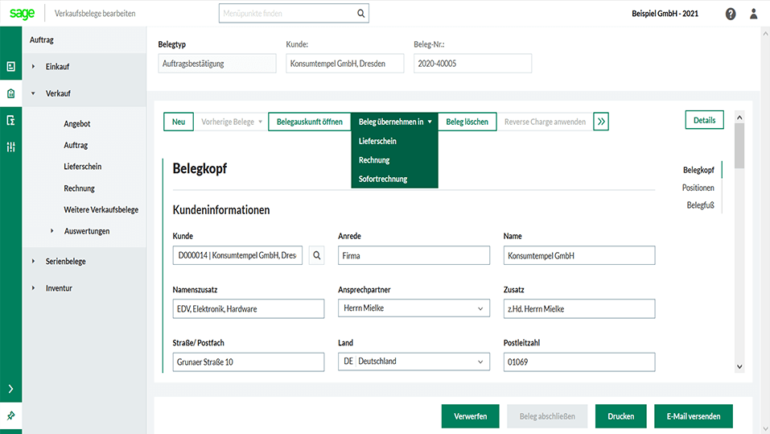This screenshot has height=434, width=770.
Task: Click the Menüpunkte finden search field
Action: (x=294, y=13)
